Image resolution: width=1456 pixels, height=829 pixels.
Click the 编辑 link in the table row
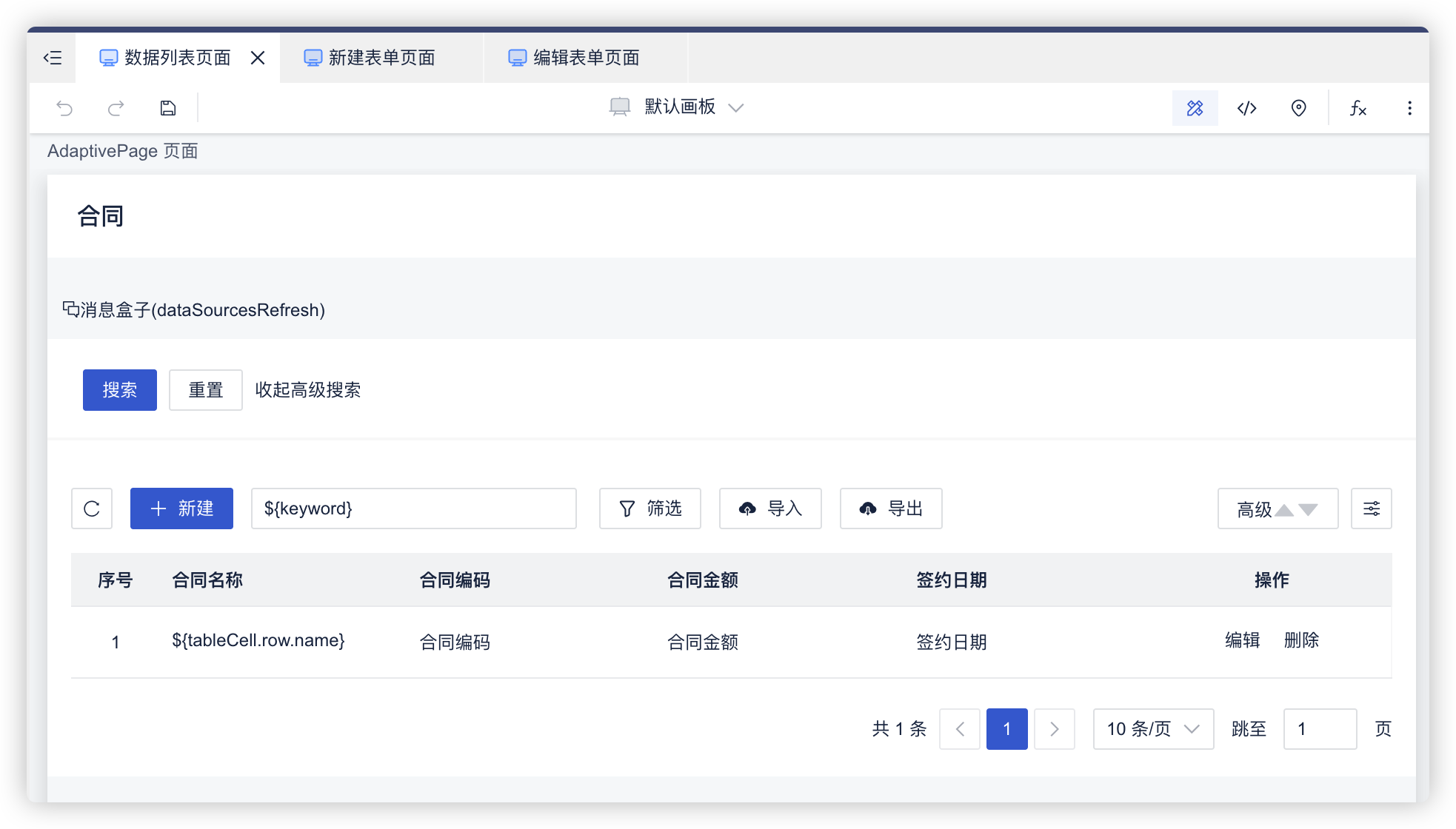click(1242, 641)
